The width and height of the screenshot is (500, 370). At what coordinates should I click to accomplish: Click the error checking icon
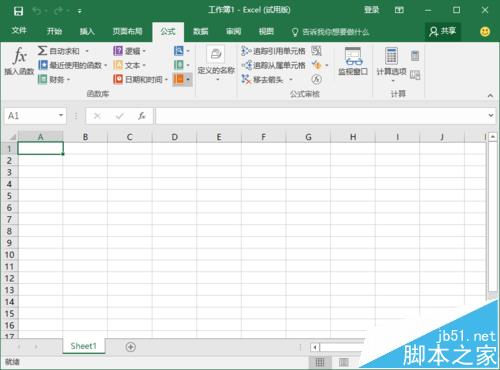click(x=316, y=65)
